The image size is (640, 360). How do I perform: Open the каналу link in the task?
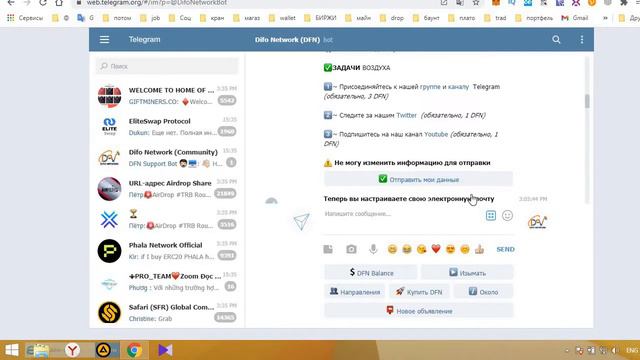click(458, 87)
